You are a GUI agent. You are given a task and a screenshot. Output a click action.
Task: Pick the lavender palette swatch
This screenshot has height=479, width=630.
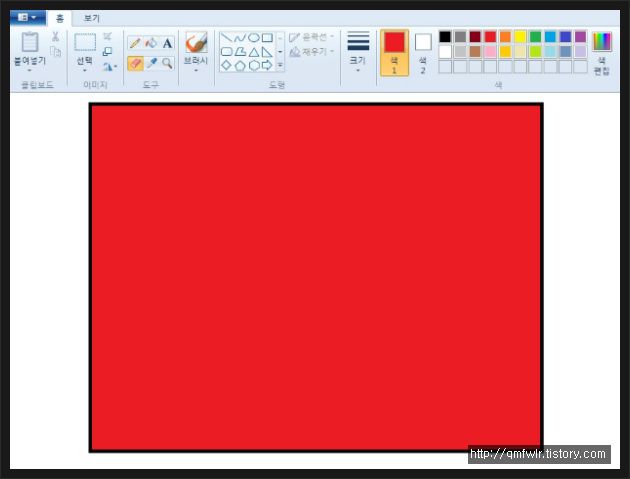pyautogui.click(x=581, y=51)
